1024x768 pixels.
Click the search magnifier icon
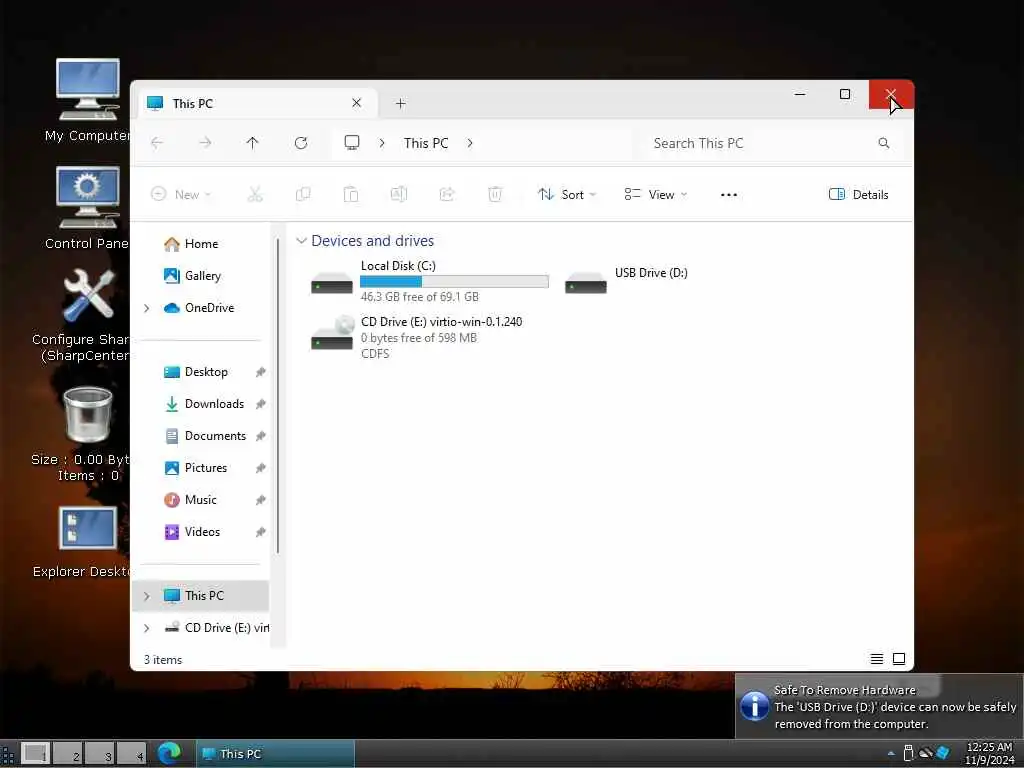point(884,143)
